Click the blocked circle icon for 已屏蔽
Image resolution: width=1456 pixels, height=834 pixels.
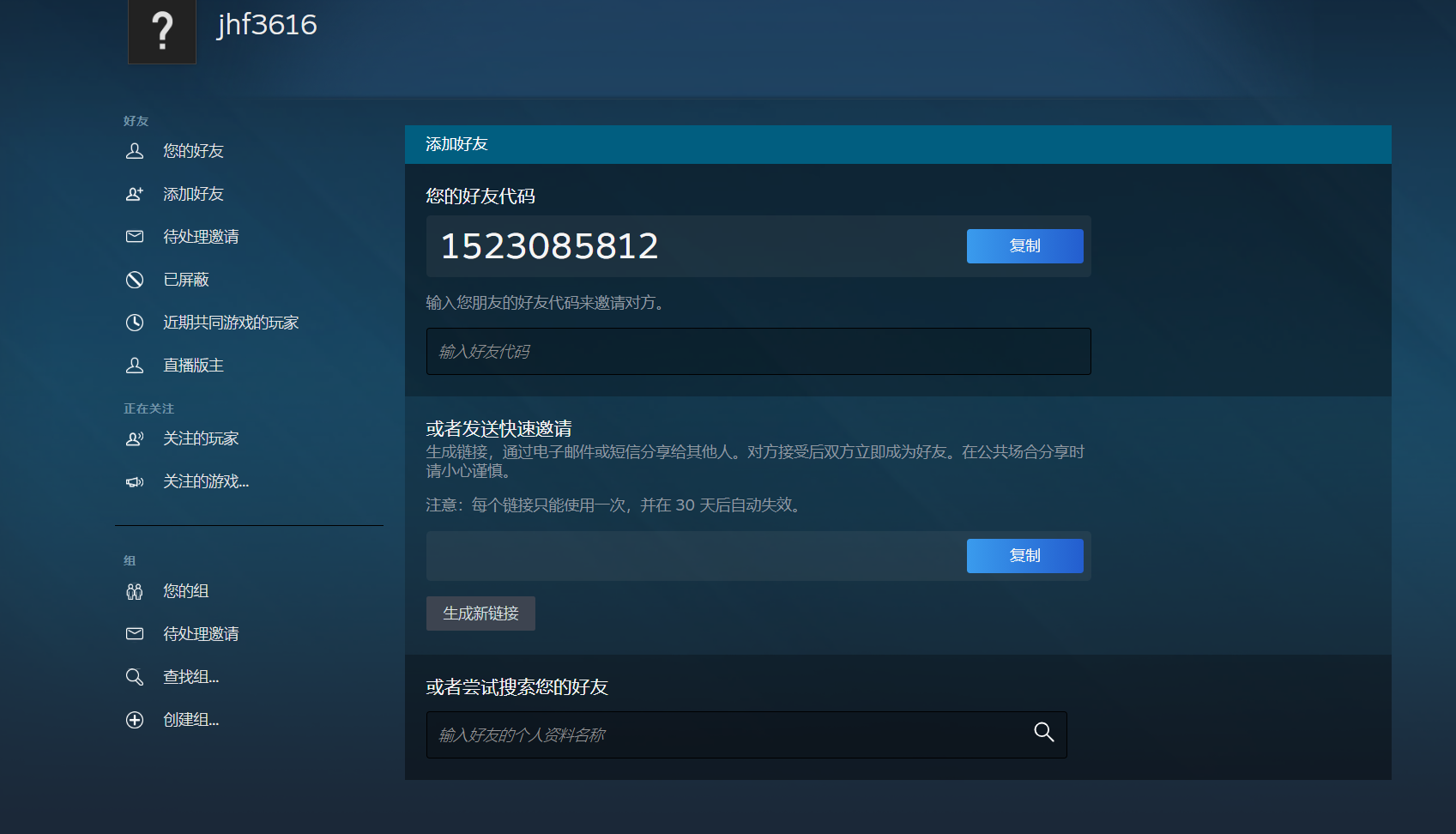click(135, 280)
